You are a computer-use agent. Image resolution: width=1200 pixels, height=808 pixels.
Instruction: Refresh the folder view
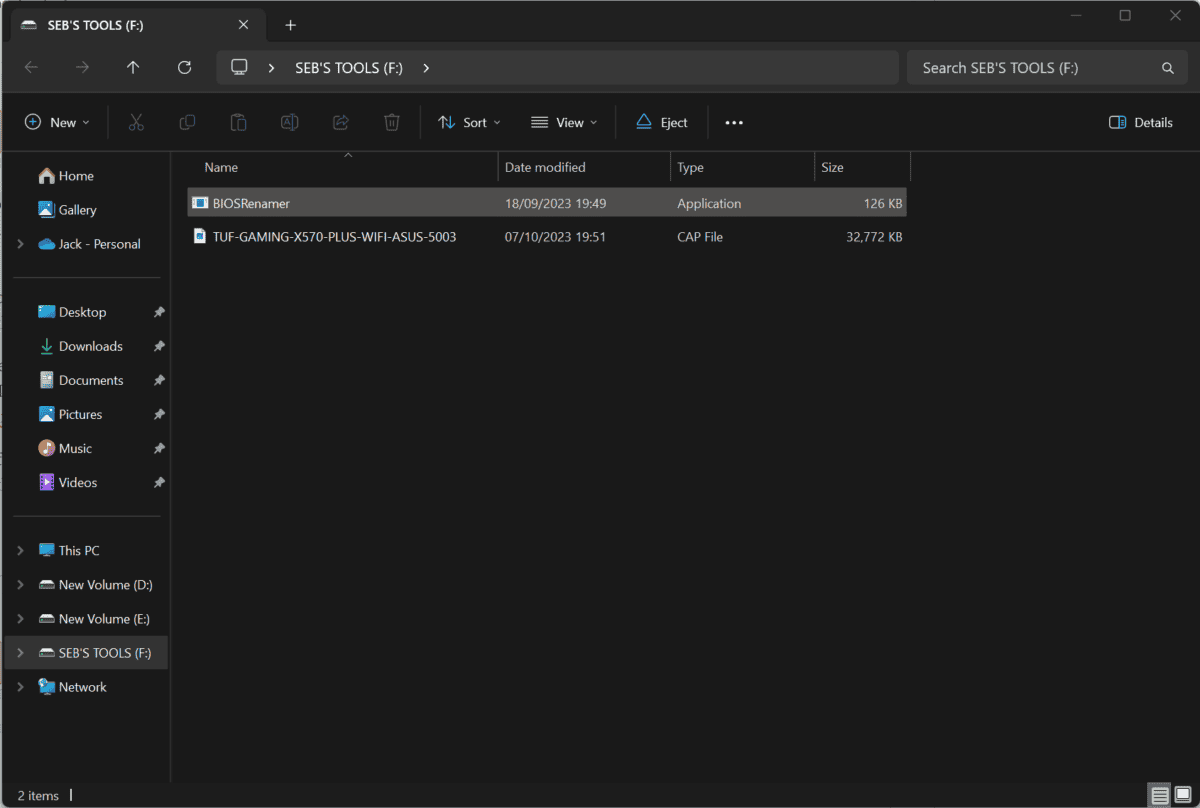pyautogui.click(x=184, y=67)
